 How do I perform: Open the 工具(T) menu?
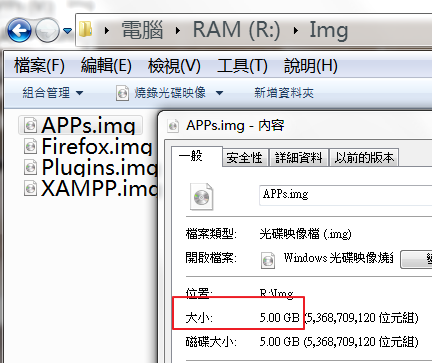coord(242,65)
